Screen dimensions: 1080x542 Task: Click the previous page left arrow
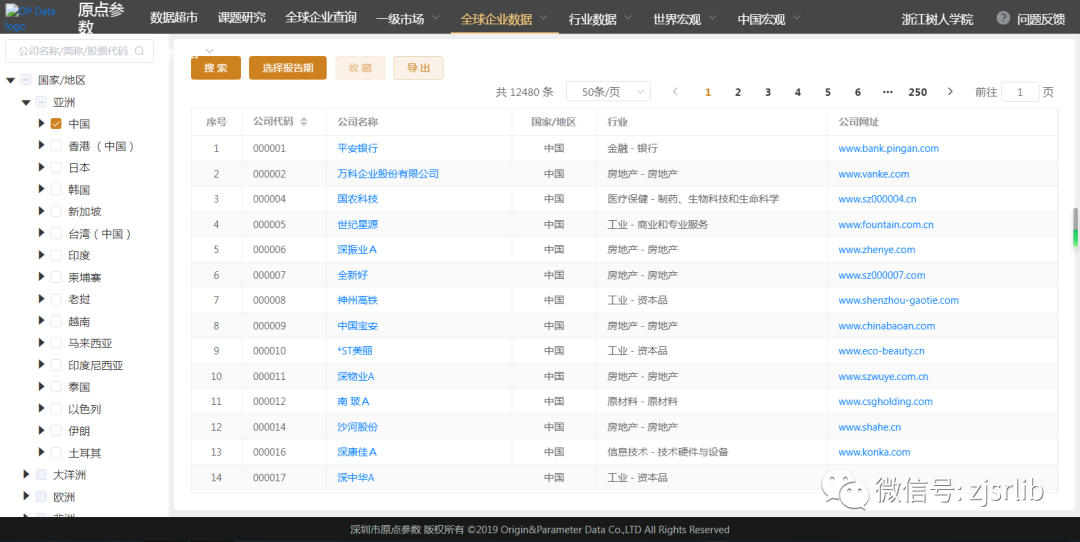point(675,92)
